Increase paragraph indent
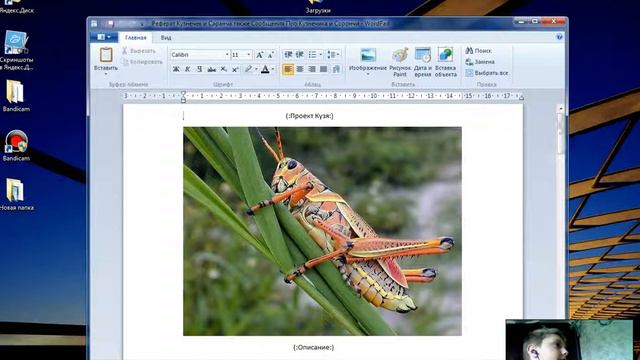This screenshot has height=360, width=640. [x=300, y=55]
